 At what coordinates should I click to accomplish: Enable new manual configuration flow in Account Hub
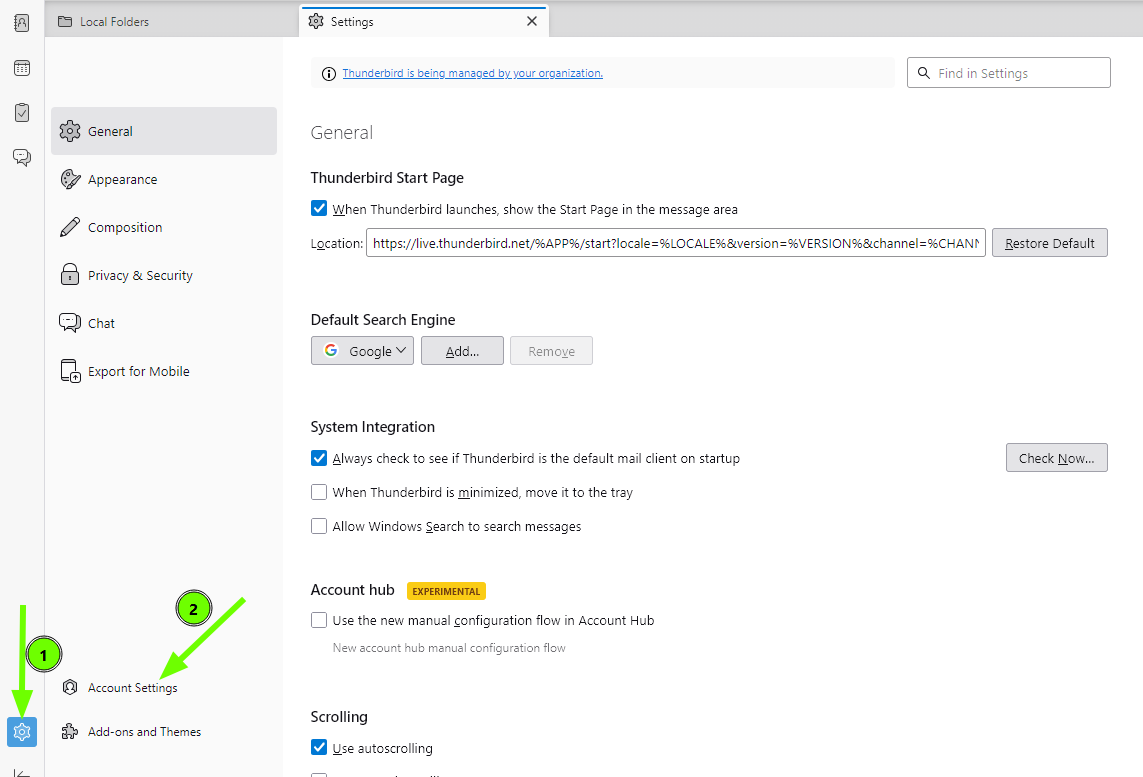click(319, 620)
